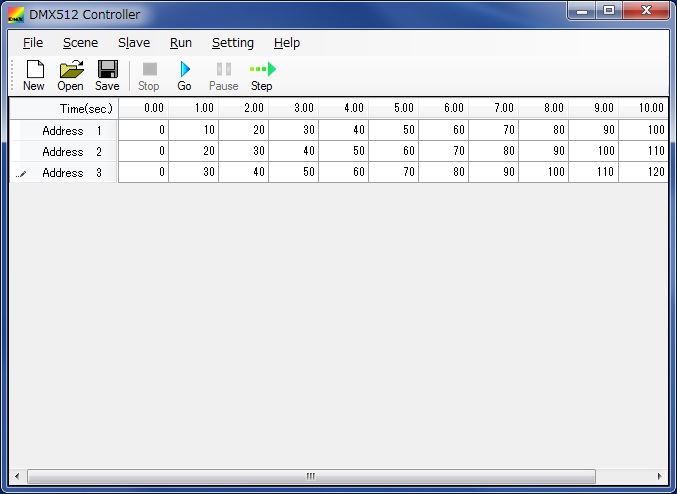Screen dimensions: 677x494
Task: Click Address 3 cell with value 120
Action: coord(643,172)
